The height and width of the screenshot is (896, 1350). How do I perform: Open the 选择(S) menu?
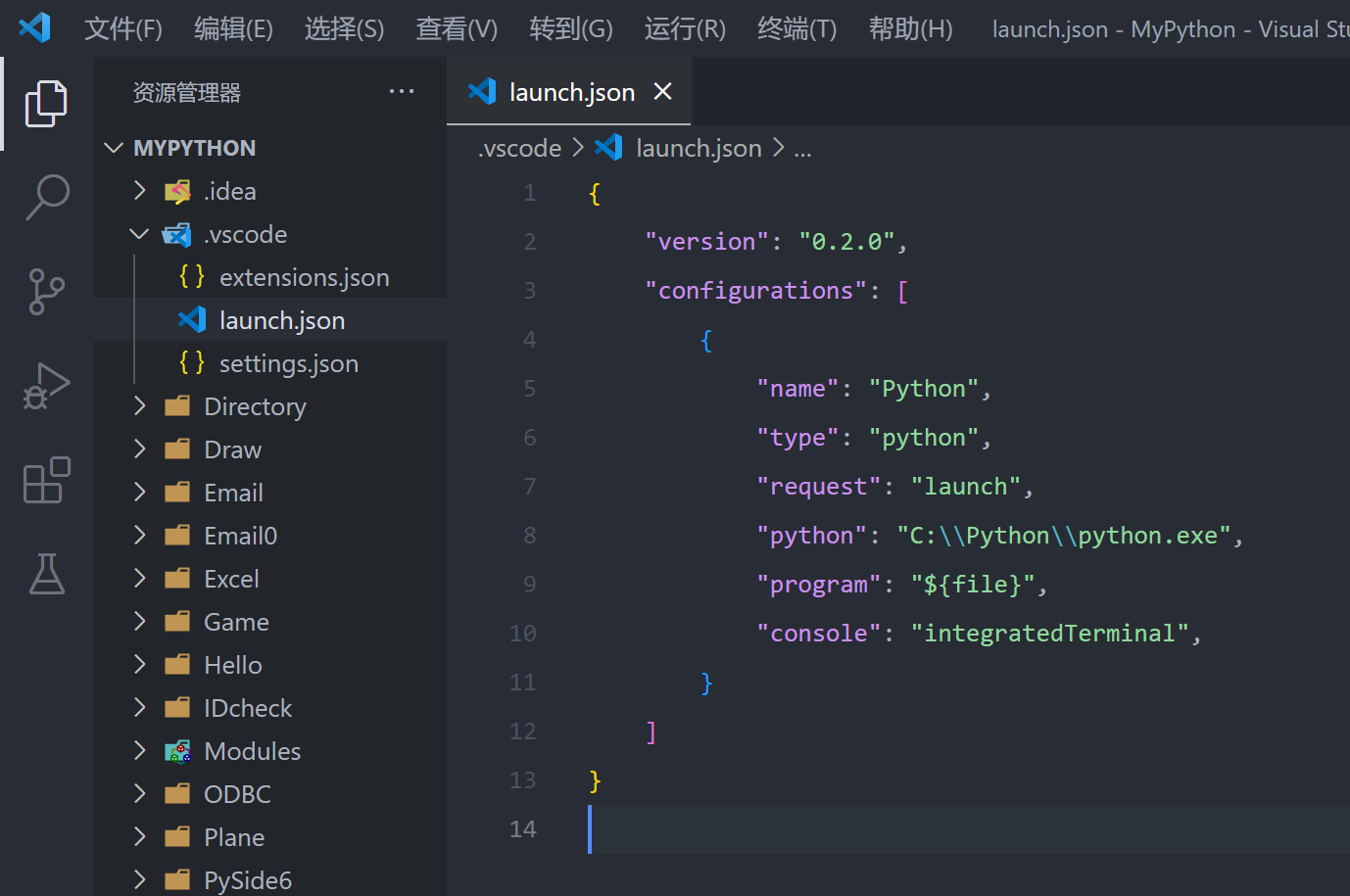click(x=344, y=28)
